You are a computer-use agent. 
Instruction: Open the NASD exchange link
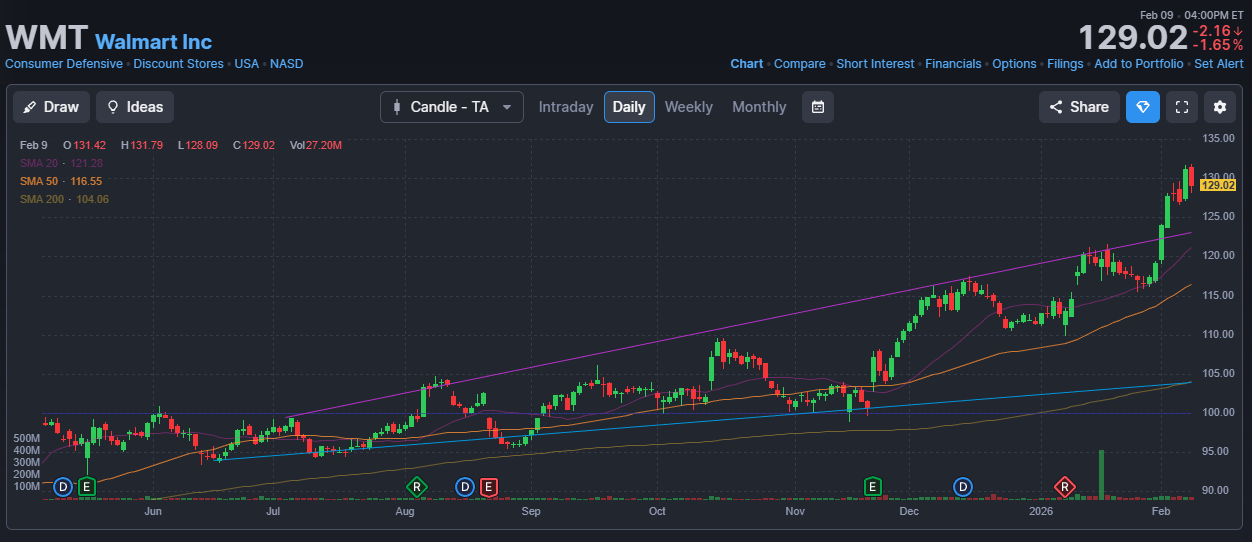tap(286, 64)
